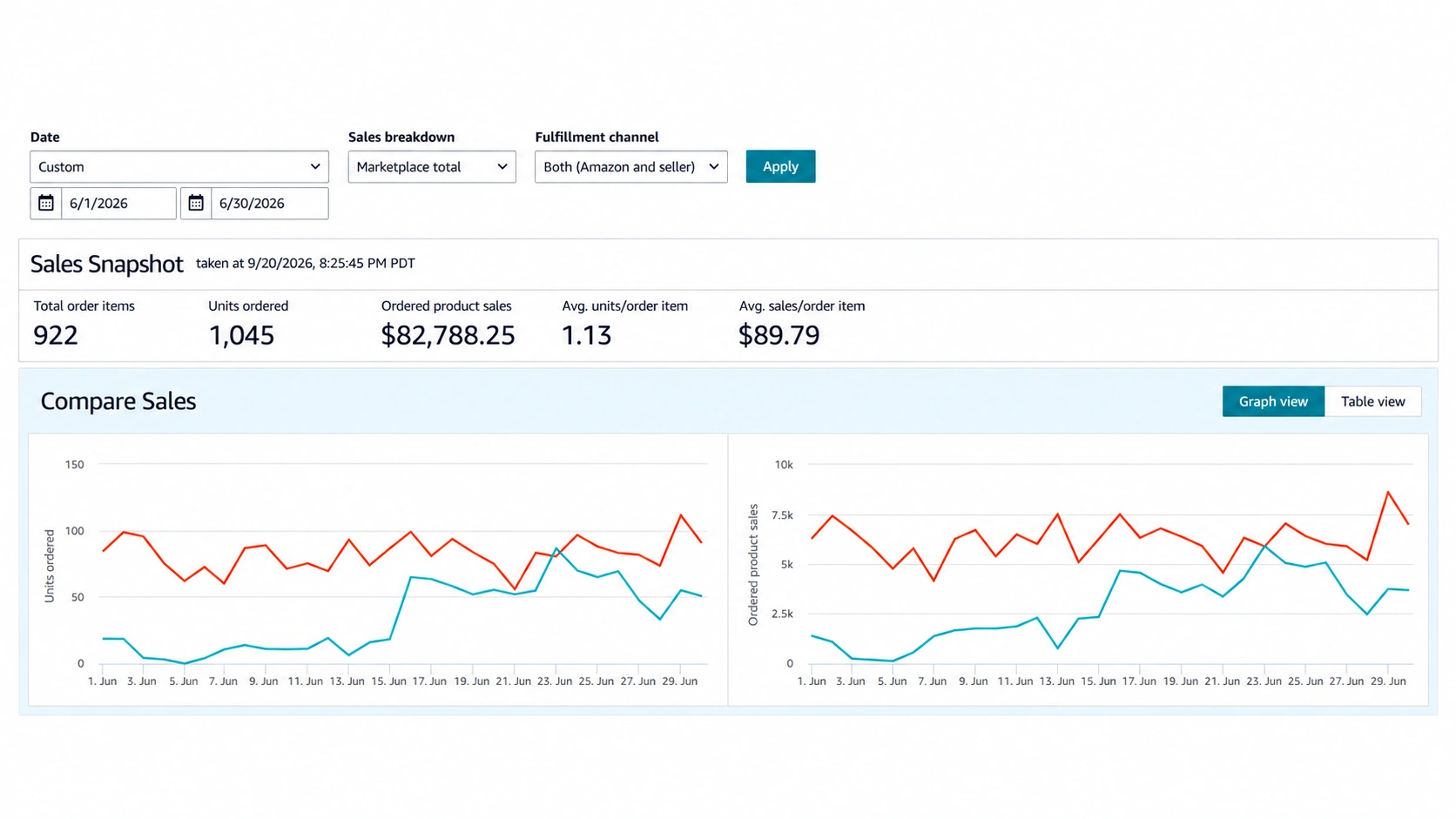This screenshot has width=1456, height=819.
Task: Open the Sales breakdown Marketplace total dropdown
Action: point(432,166)
